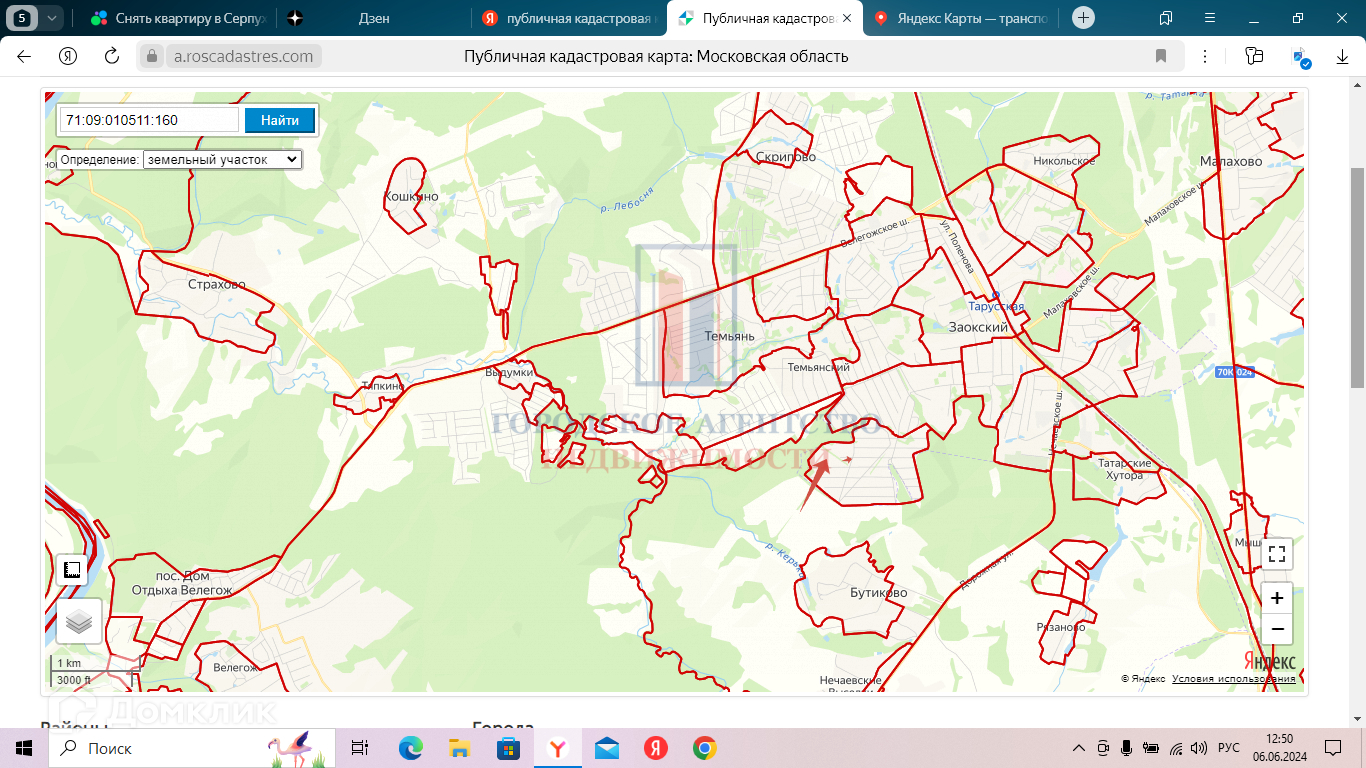The height and width of the screenshot is (768, 1366).
Task: Open Task View on the taskbar
Action: [x=360, y=748]
